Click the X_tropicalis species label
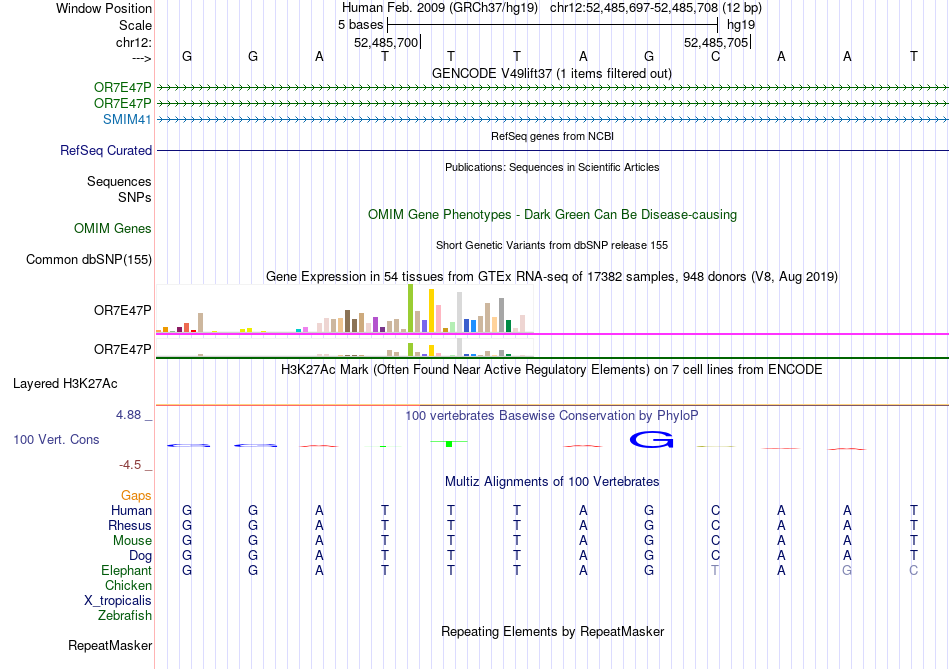Viewport: 950px width, 669px height. (118, 601)
